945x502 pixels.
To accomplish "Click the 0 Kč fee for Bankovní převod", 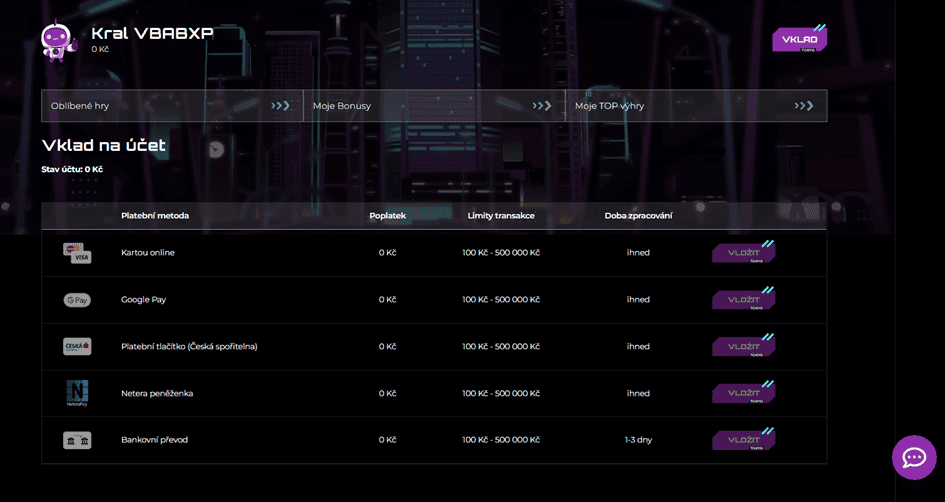I will click(x=388, y=440).
